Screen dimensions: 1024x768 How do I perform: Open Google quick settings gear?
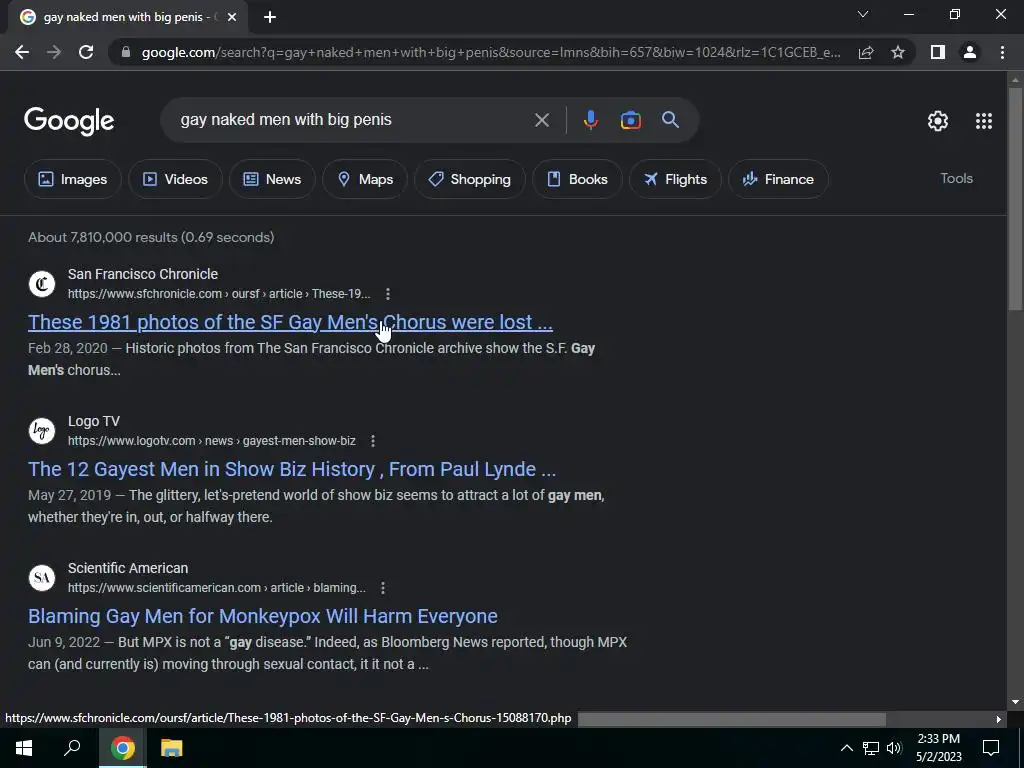click(938, 121)
